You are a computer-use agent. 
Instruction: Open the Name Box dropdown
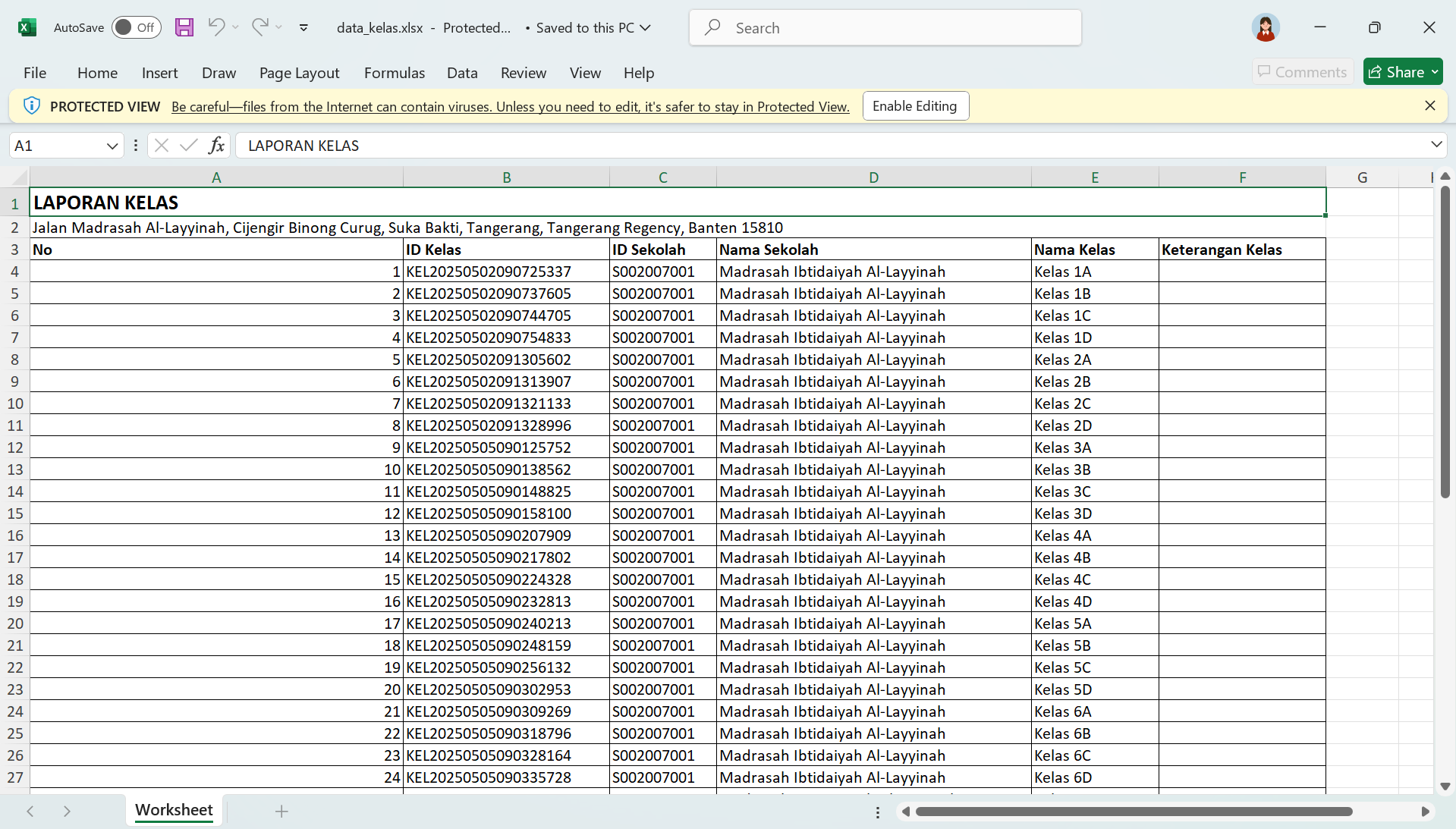112,145
